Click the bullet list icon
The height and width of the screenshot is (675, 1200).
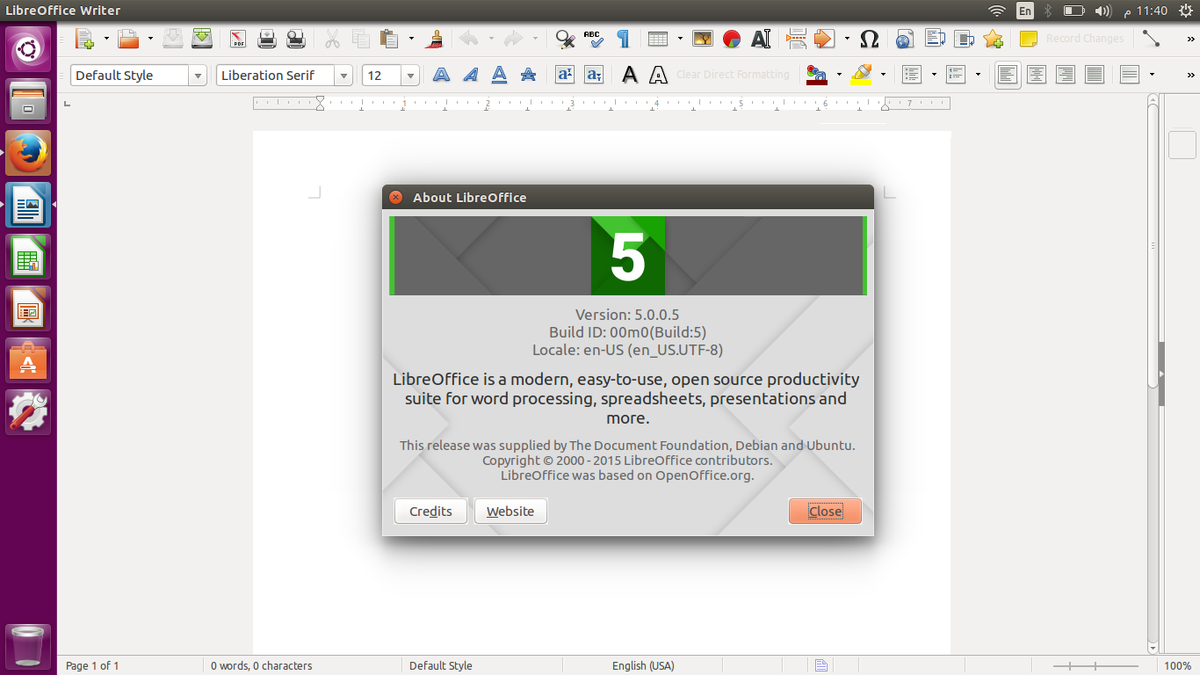[x=911, y=75]
